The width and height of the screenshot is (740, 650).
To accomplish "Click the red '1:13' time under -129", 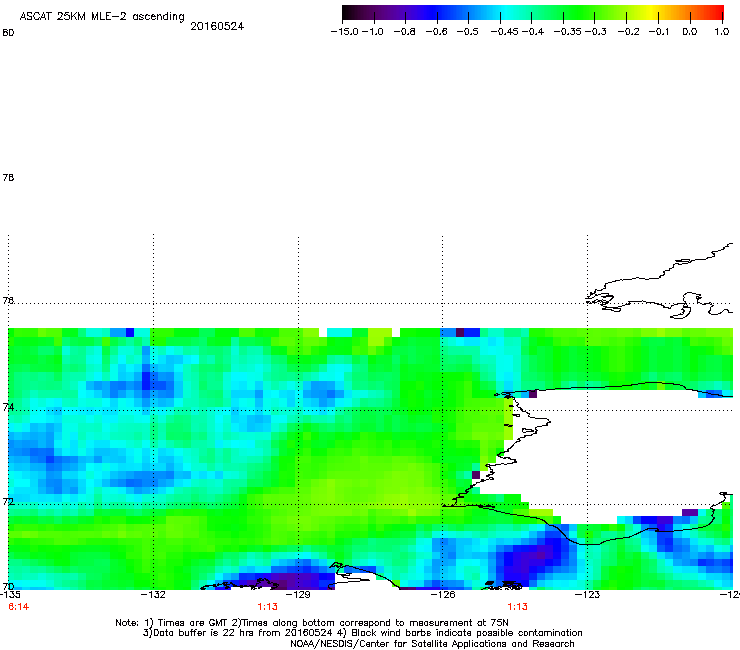I will (268, 607).
